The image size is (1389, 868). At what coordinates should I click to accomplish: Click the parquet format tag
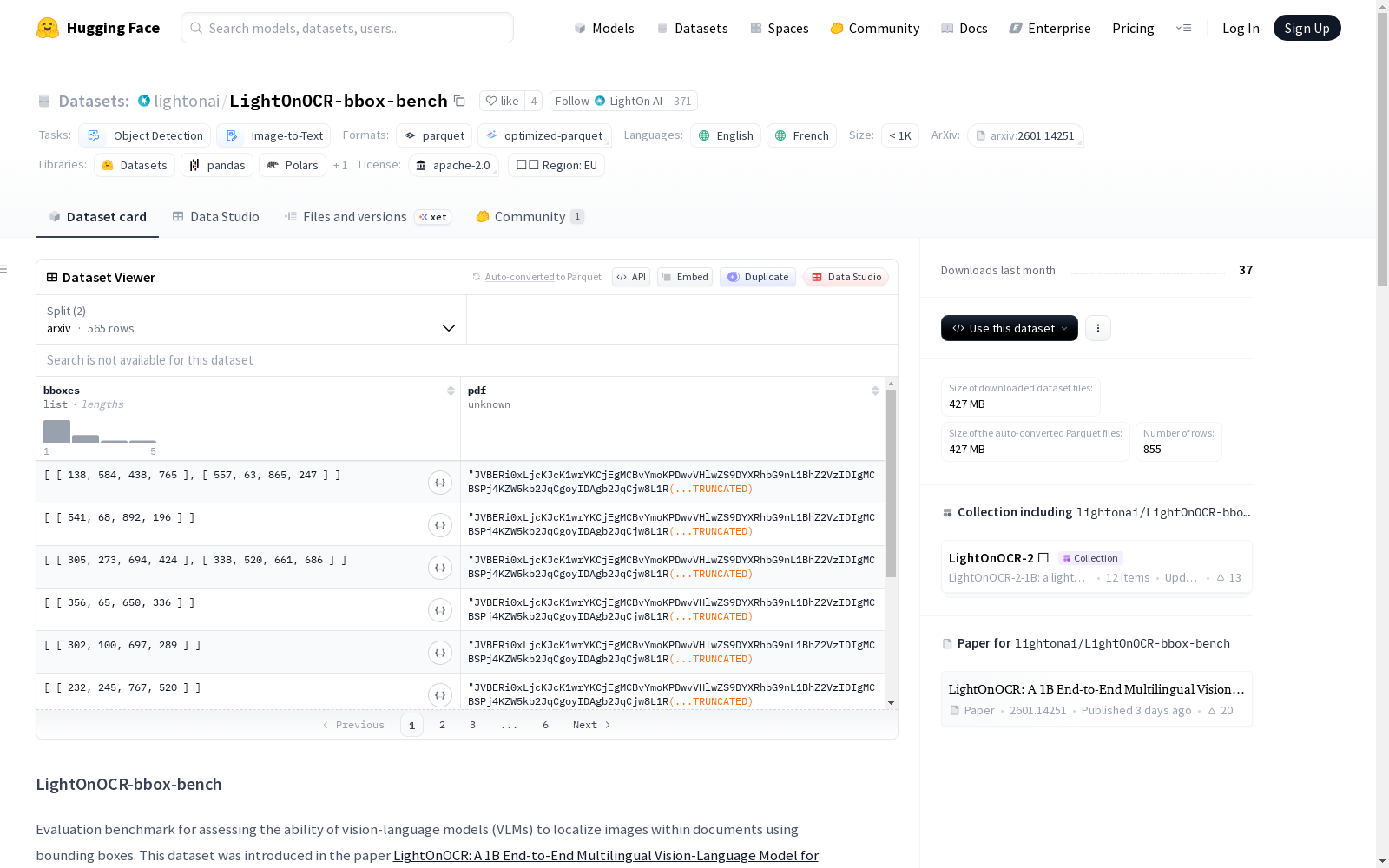[x=434, y=135]
